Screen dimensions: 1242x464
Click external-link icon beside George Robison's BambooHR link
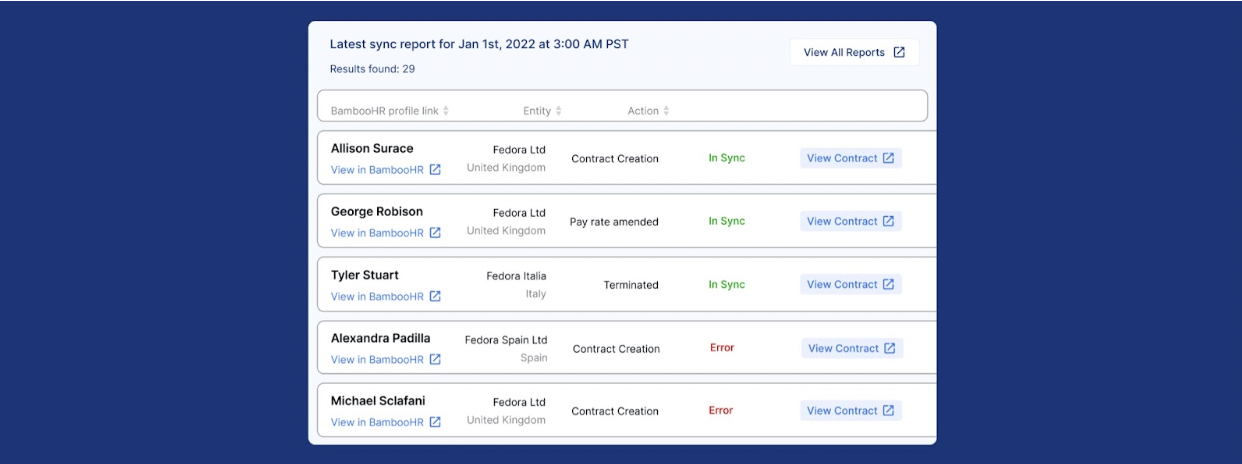435,233
